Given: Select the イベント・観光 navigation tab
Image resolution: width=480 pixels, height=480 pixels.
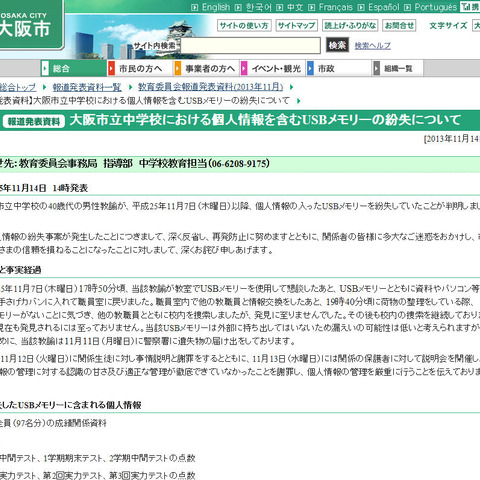Looking at the screenshot, I should tap(273, 68).
